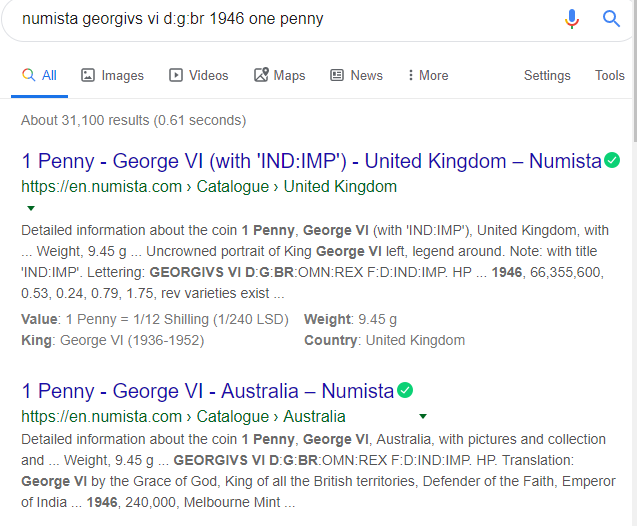This screenshot has width=637, height=526.
Task: Click the green checkmark beside the Australia result
Action: click(x=405, y=390)
